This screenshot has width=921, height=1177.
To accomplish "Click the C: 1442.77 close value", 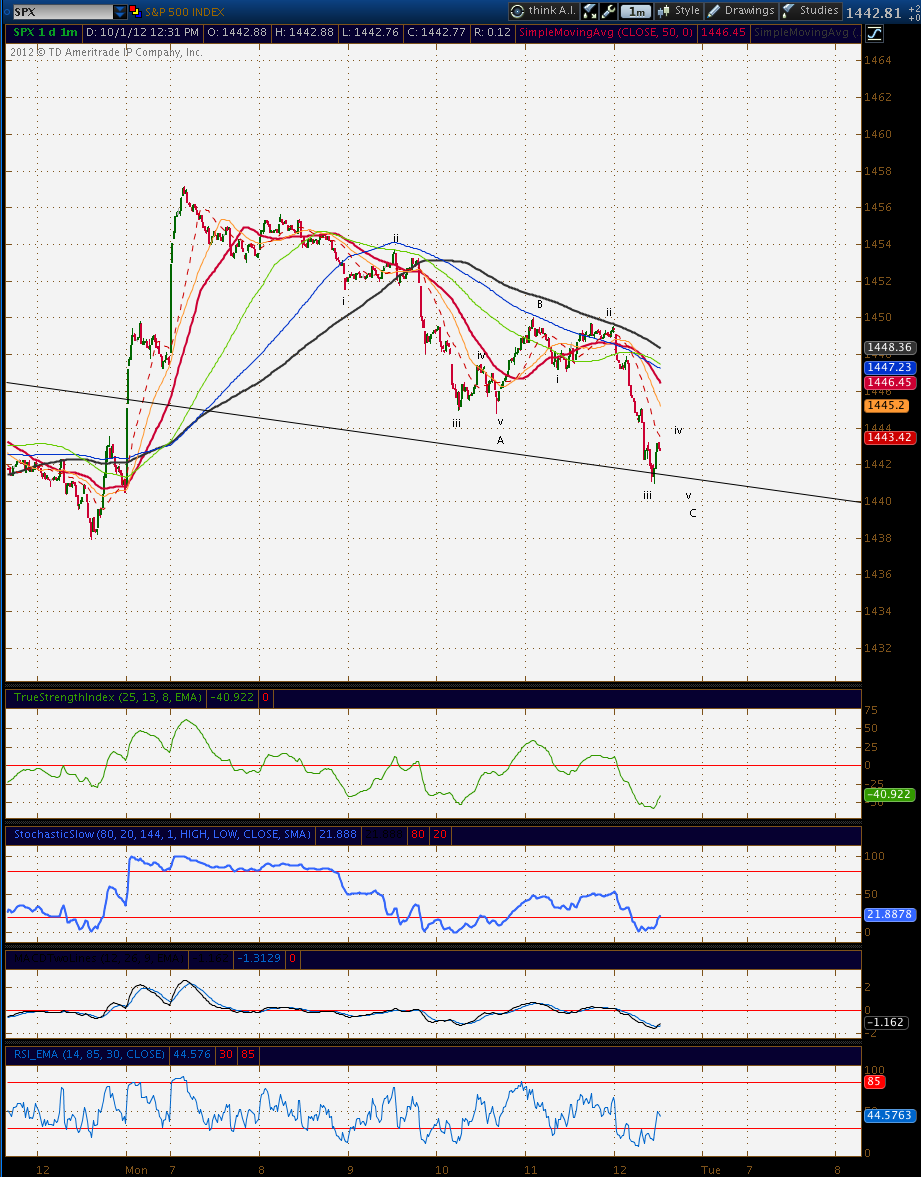I will [436, 32].
